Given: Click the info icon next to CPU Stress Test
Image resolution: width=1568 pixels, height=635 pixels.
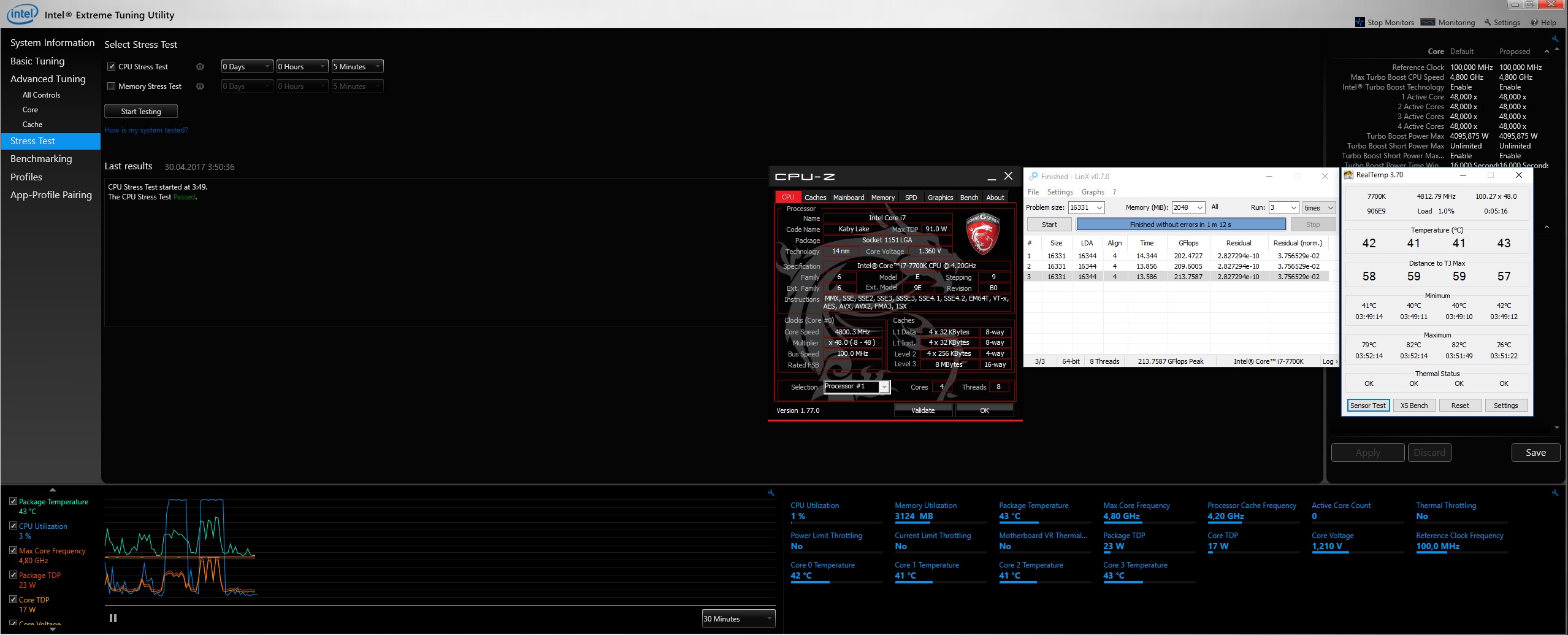Looking at the screenshot, I should point(200,67).
